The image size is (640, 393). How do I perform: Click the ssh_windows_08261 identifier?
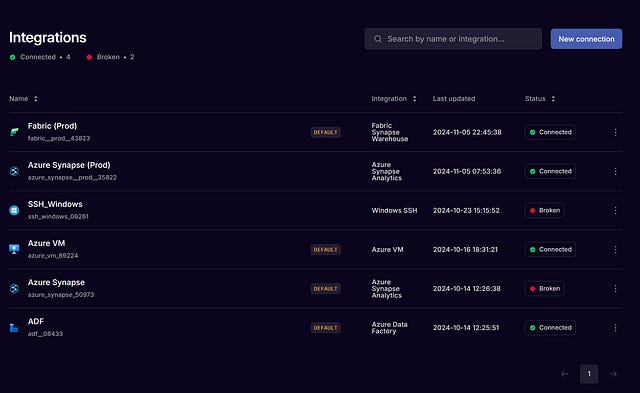click(x=58, y=217)
